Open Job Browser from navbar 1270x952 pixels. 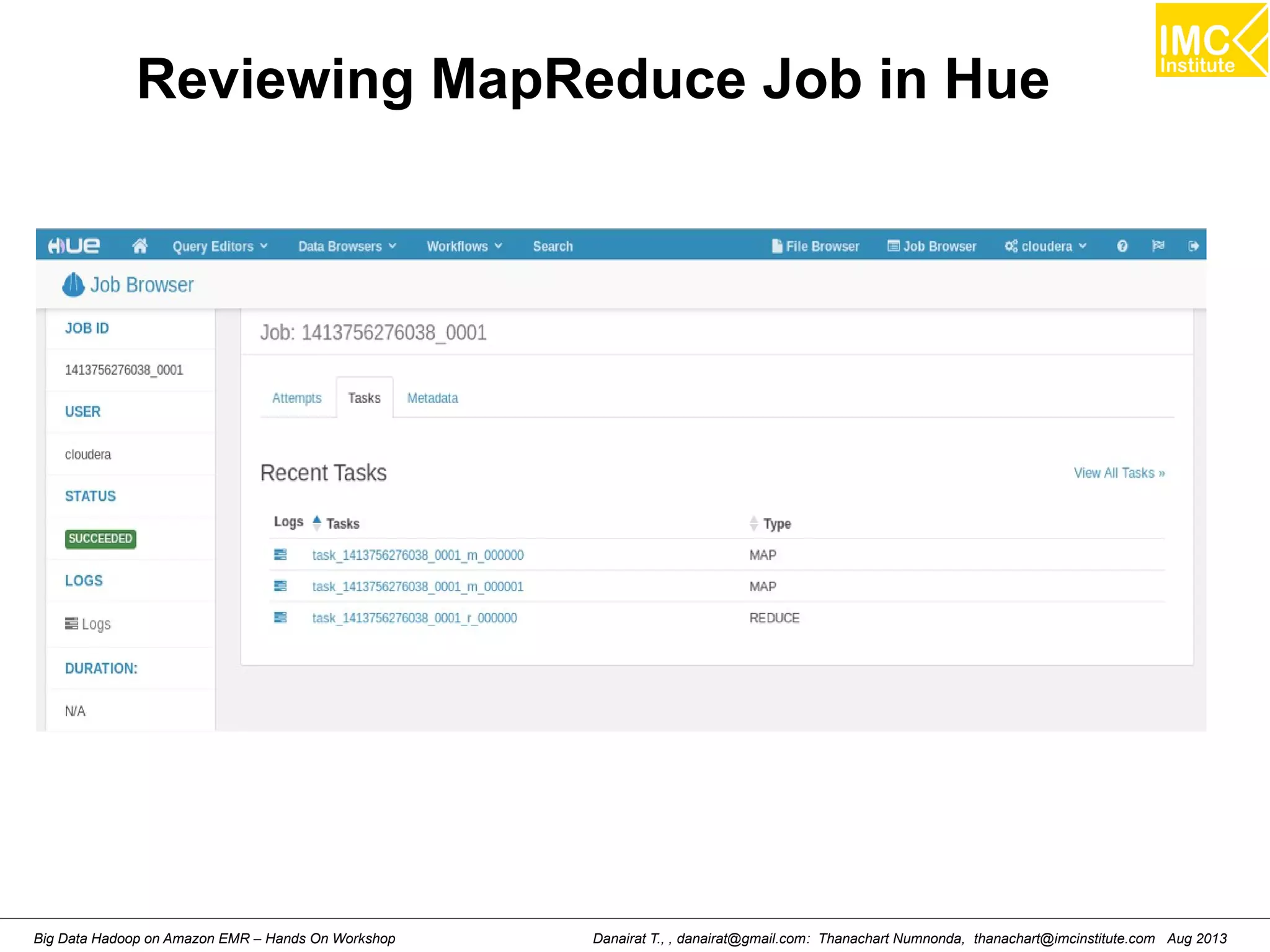pos(932,247)
